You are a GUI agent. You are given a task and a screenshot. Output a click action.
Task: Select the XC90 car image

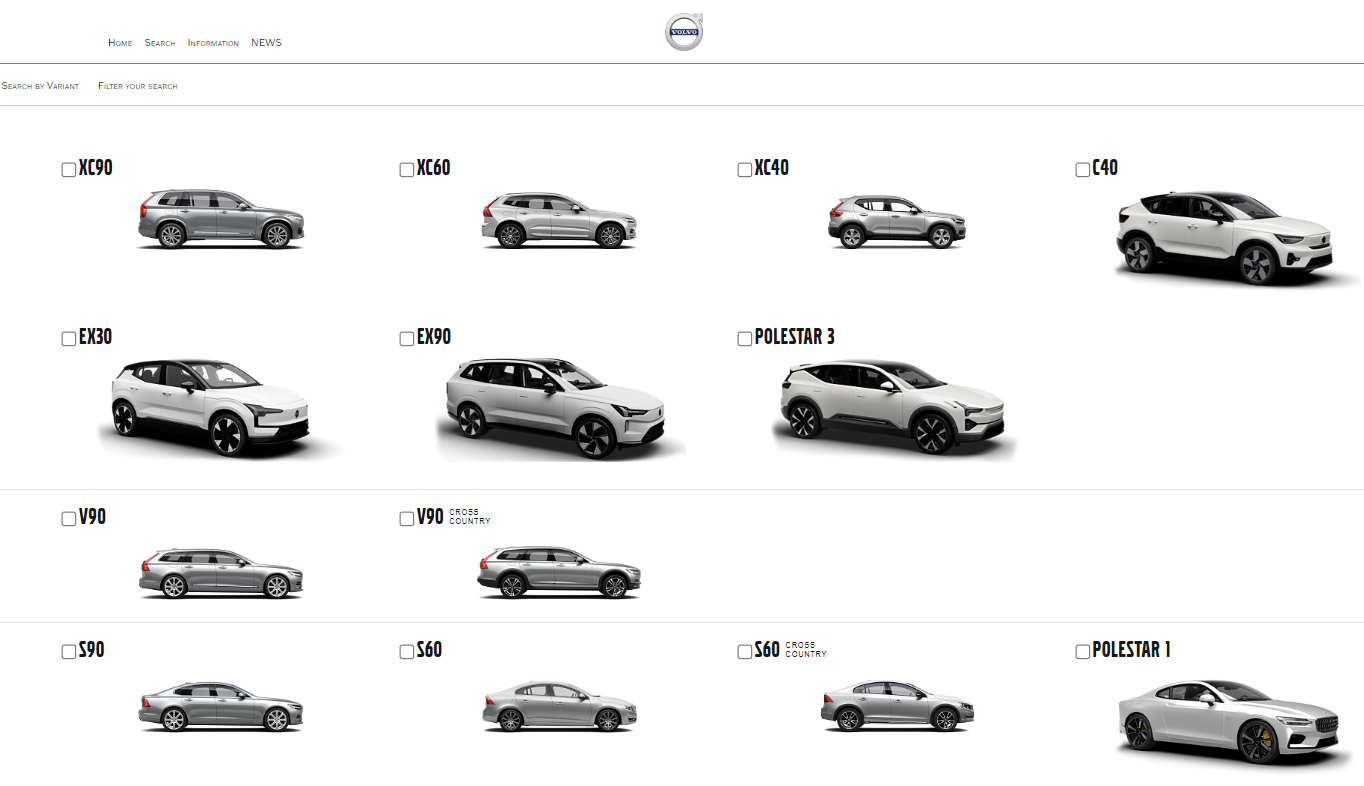(x=221, y=219)
